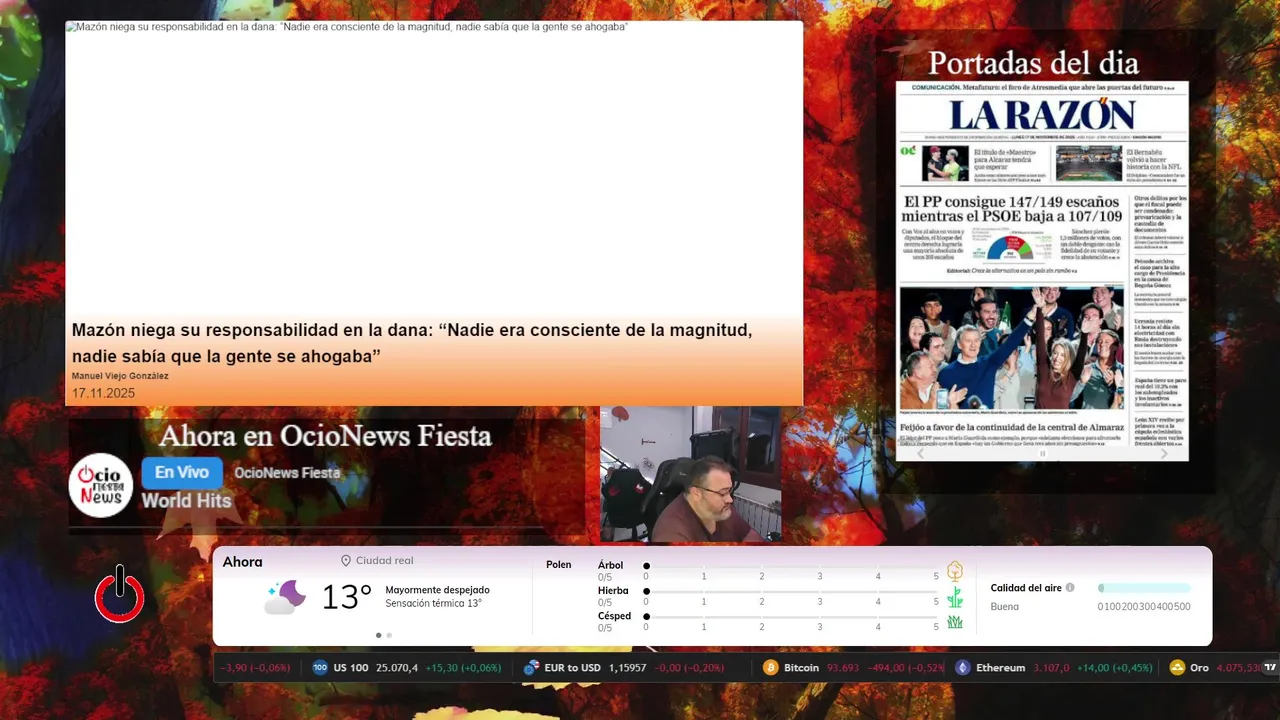Click the EUR to USD ticker name
Screen dimensions: 1280x720
coord(572,668)
